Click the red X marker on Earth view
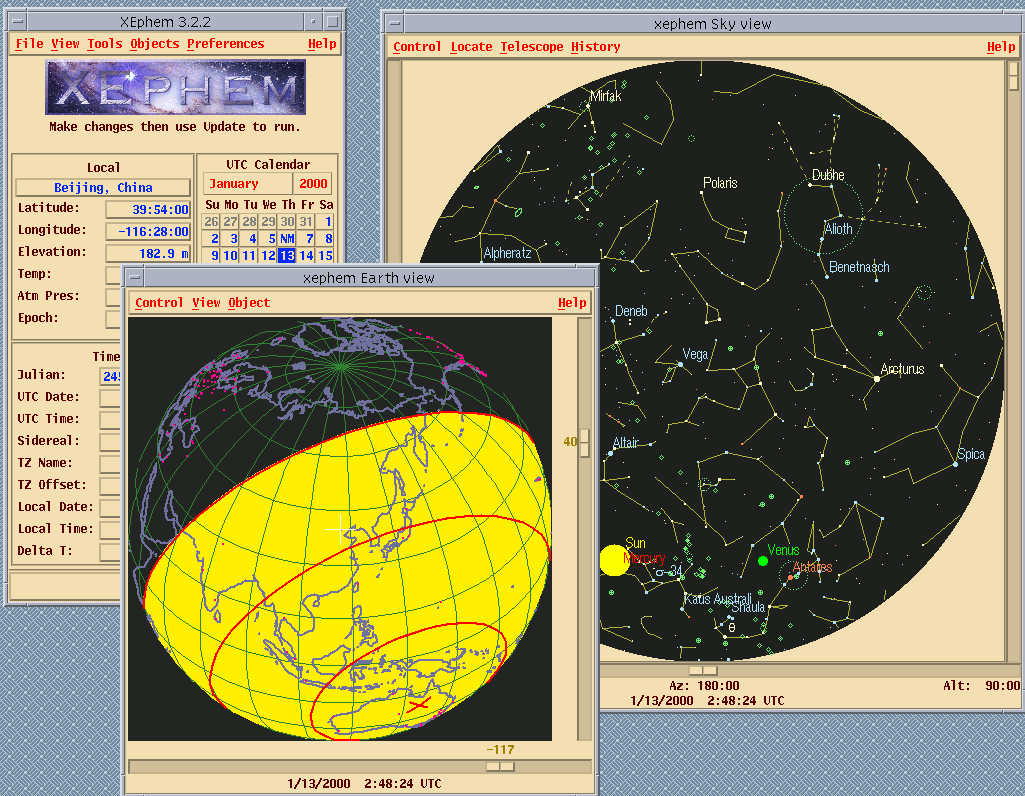This screenshot has height=796, width=1025. (x=419, y=705)
